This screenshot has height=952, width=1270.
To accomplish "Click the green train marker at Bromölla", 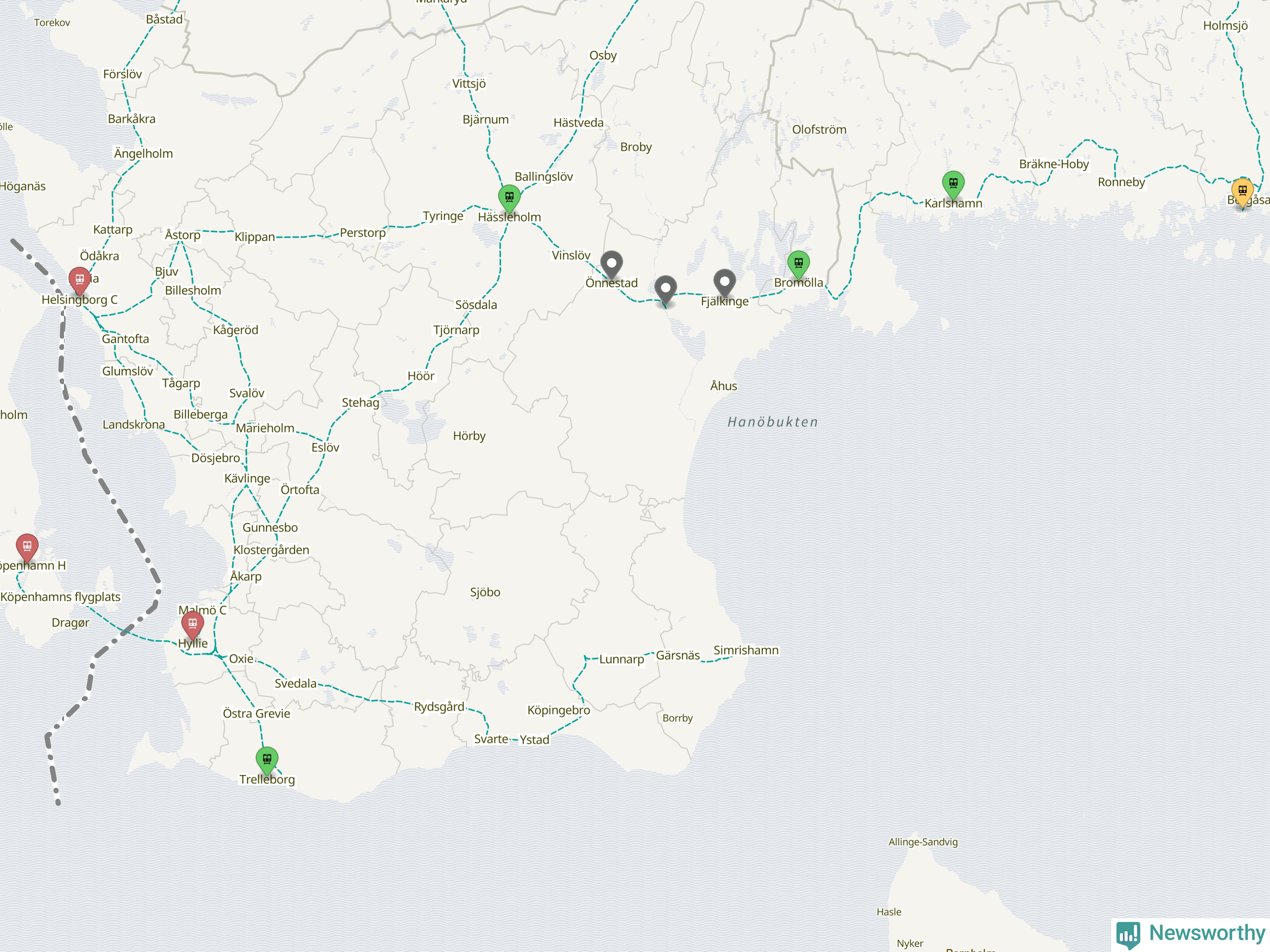I will click(x=798, y=265).
